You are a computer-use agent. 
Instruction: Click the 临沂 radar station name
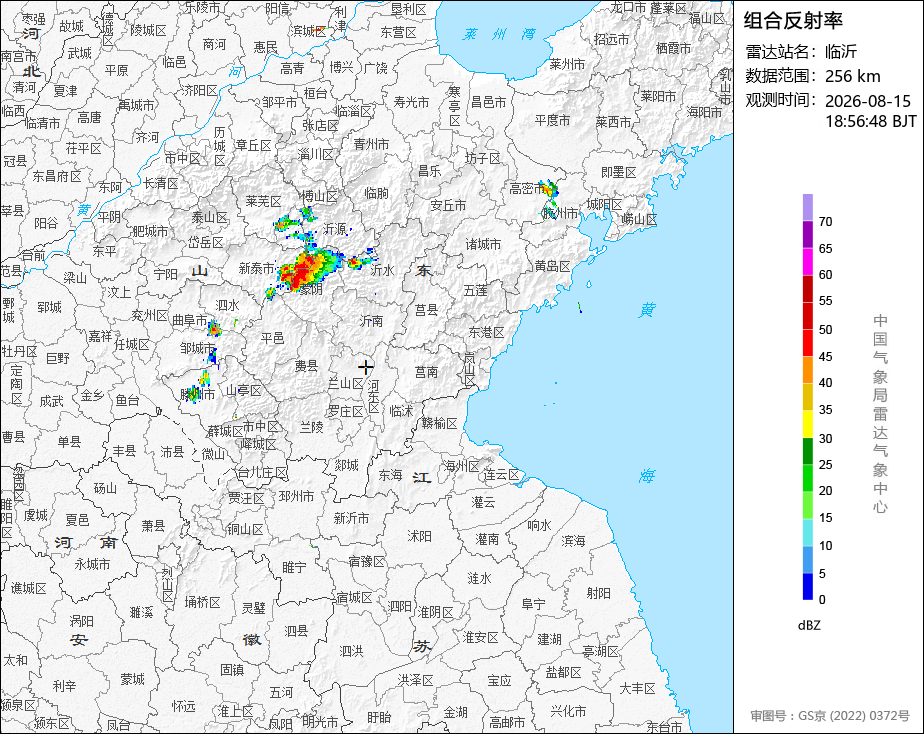[x=841, y=52]
